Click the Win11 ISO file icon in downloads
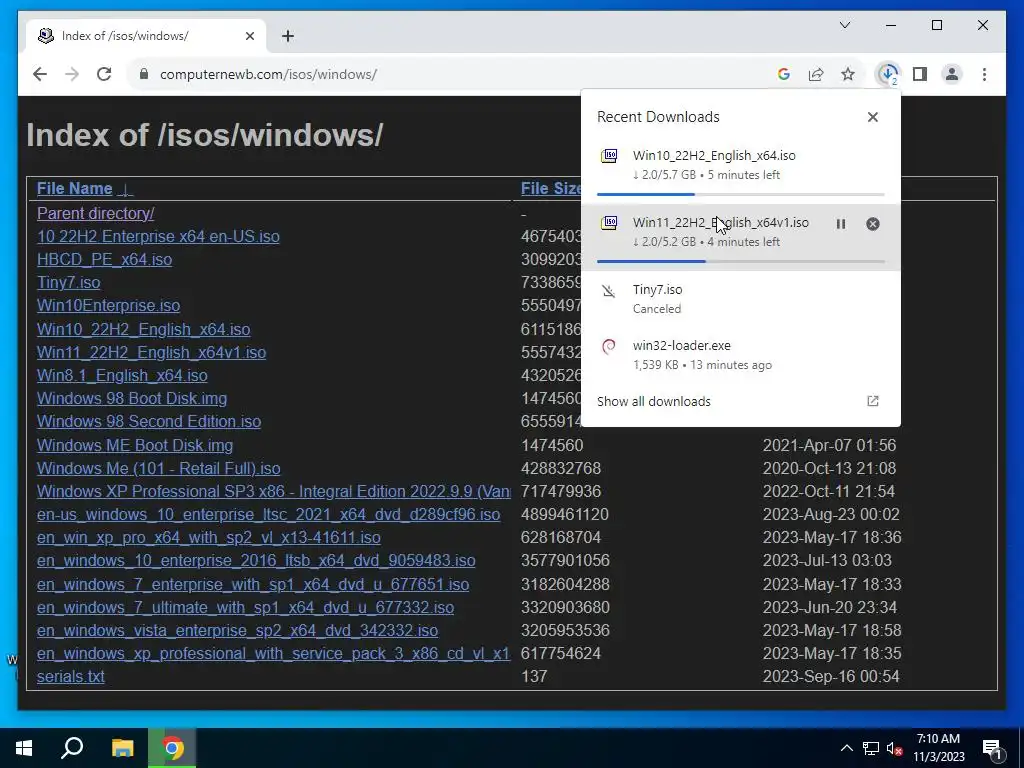This screenshot has height=768, width=1024. click(x=609, y=223)
